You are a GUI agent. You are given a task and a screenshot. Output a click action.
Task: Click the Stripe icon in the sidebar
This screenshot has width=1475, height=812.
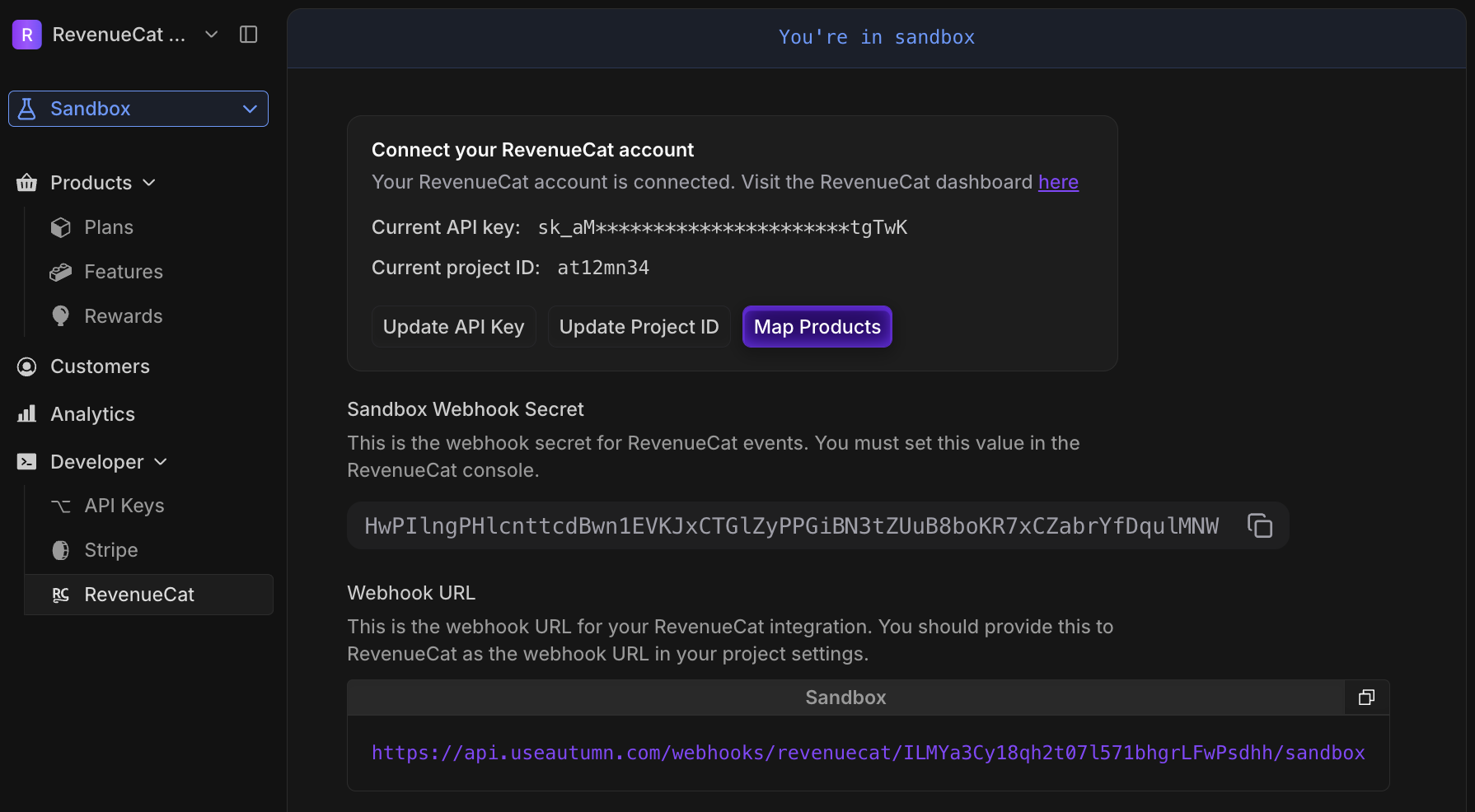click(61, 549)
